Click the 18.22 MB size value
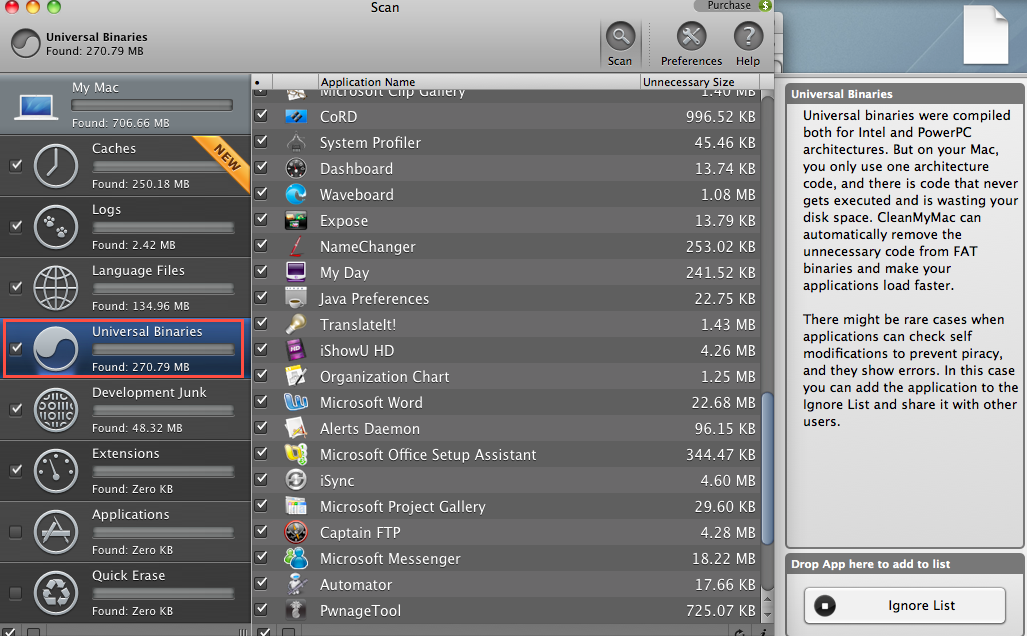The image size is (1027, 636). (x=724, y=559)
